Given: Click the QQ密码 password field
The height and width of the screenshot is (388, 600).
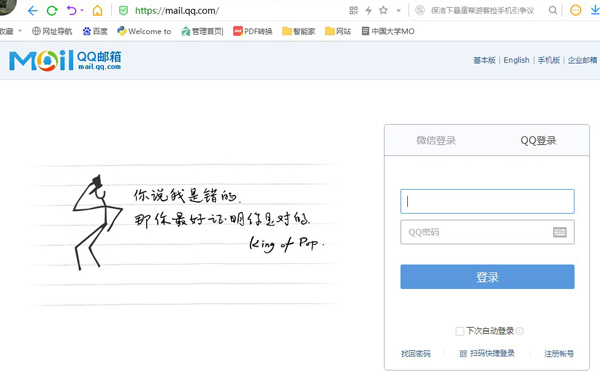Looking at the screenshot, I should point(487,232).
